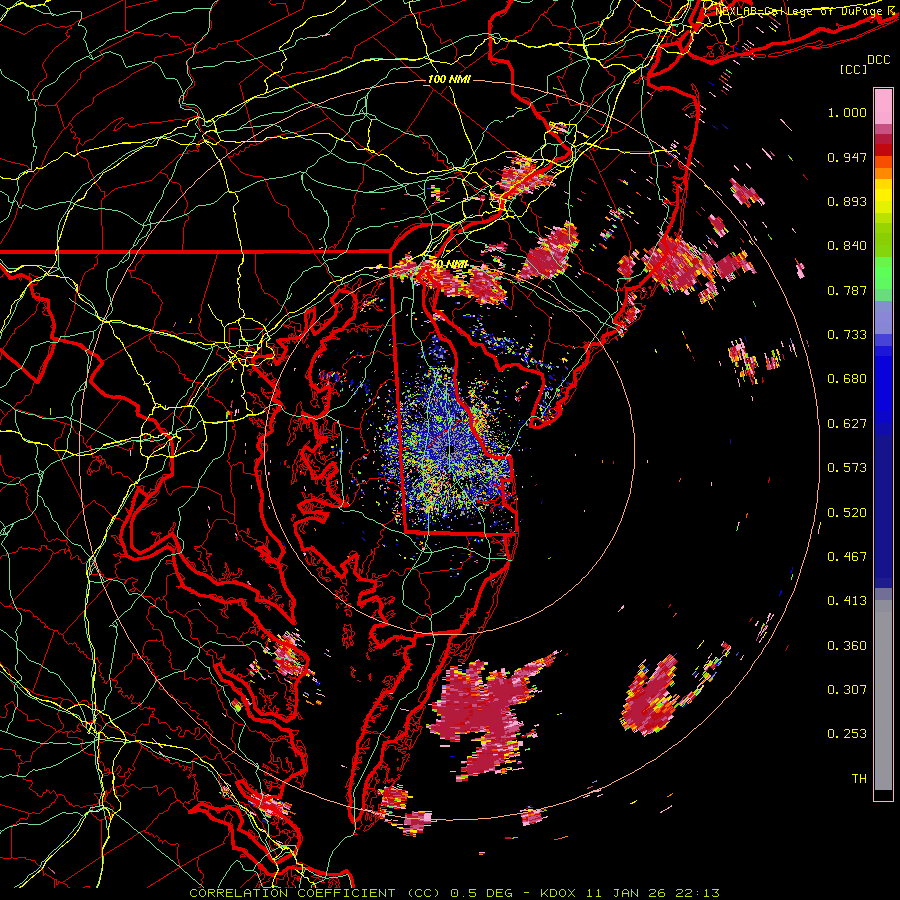This screenshot has height=900, width=900.
Task: Click the TH threshold label on the scale
Action: point(859,779)
